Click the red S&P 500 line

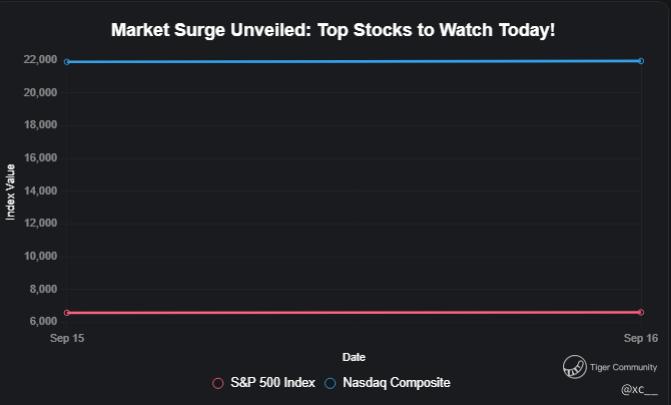pyautogui.click(x=350, y=313)
